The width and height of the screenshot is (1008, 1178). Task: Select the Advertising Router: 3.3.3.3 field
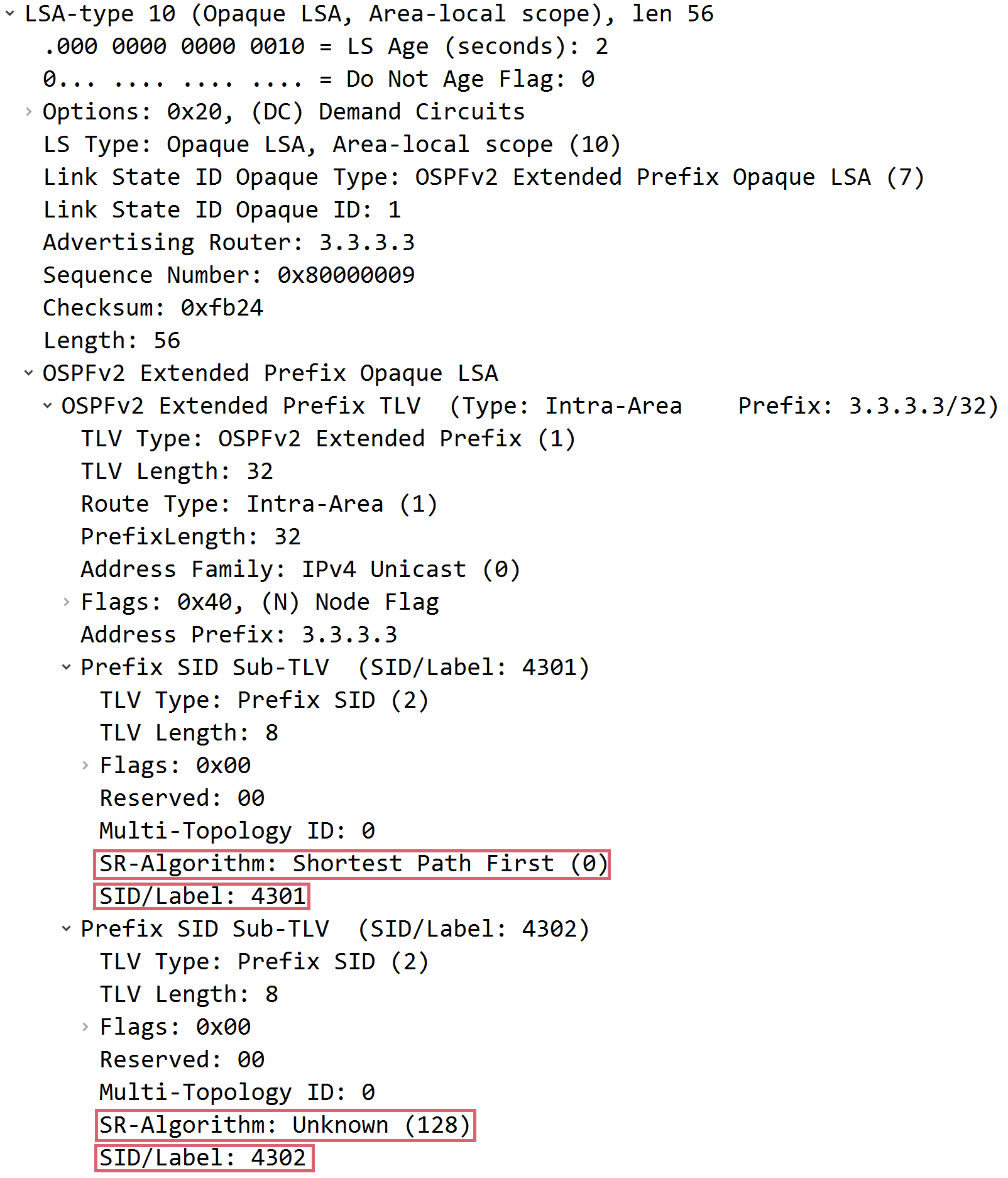tap(229, 242)
